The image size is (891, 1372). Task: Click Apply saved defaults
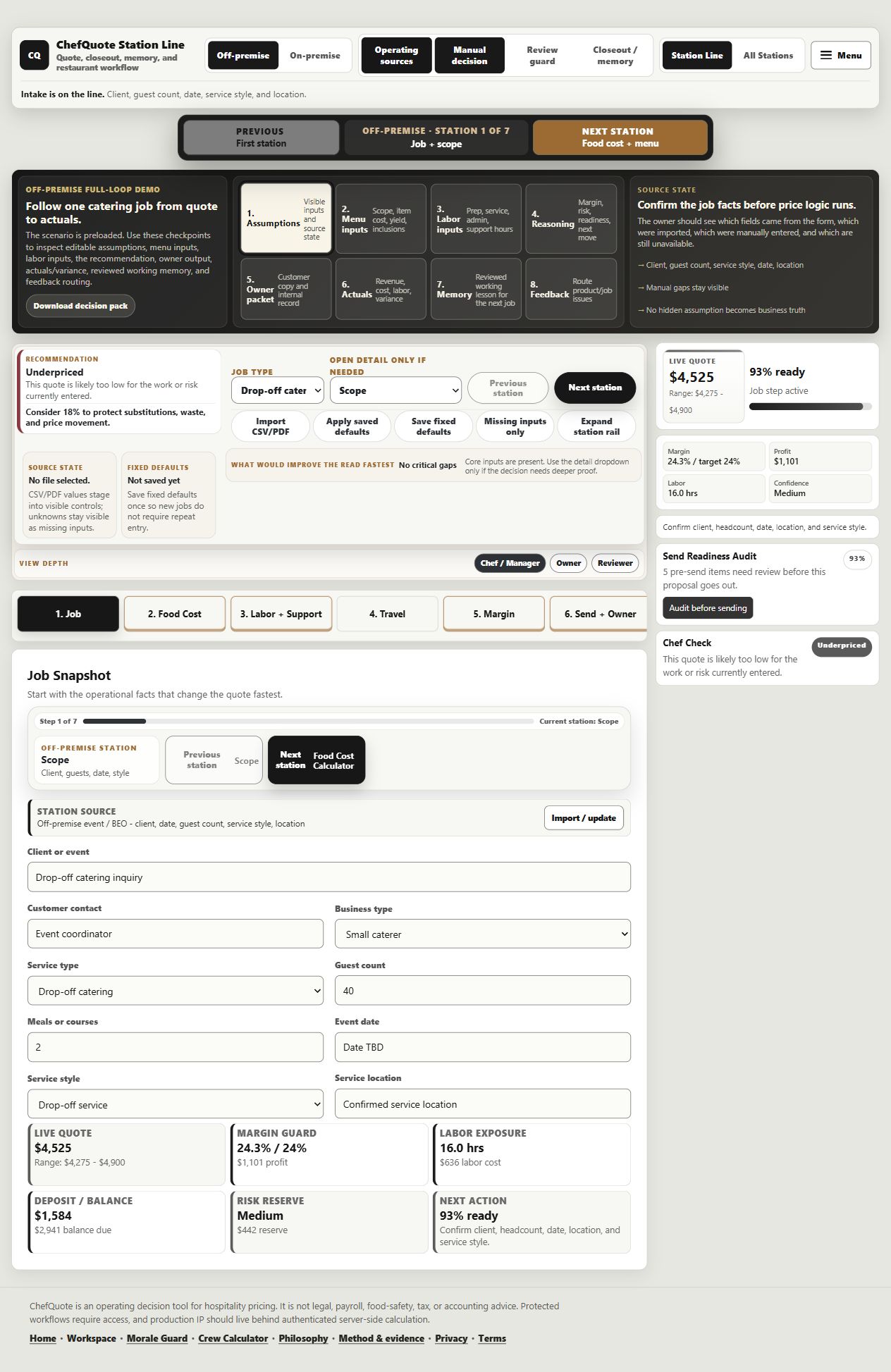click(x=352, y=426)
